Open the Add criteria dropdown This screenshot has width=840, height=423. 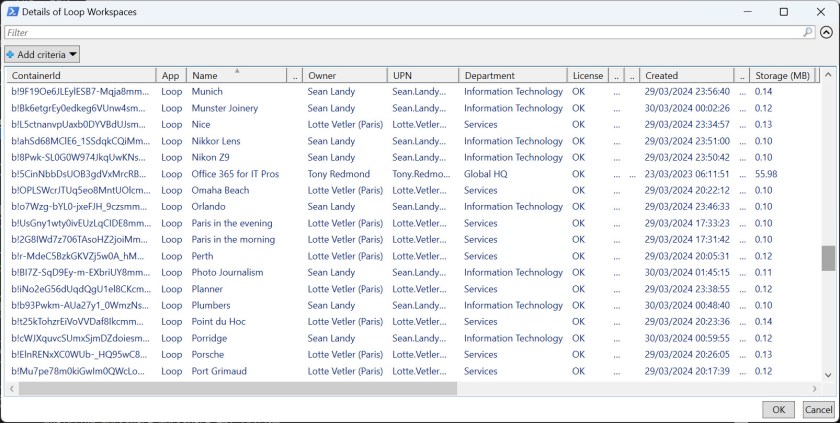pos(42,54)
